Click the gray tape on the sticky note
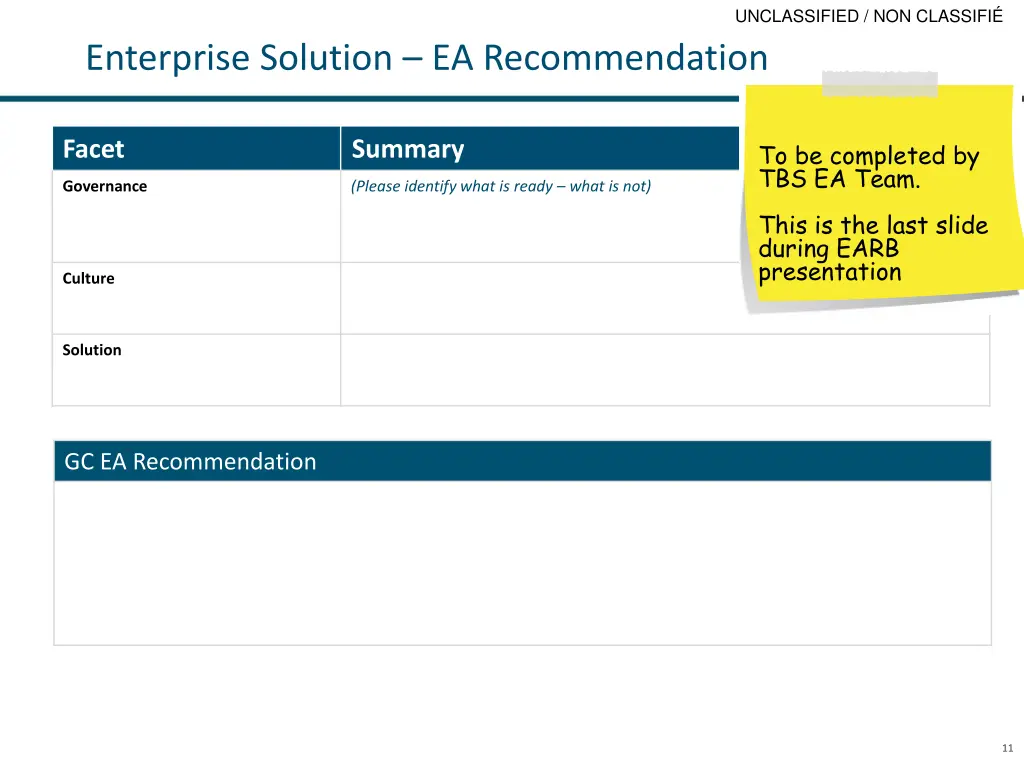The image size is (1024, 768). coord(880,84)
